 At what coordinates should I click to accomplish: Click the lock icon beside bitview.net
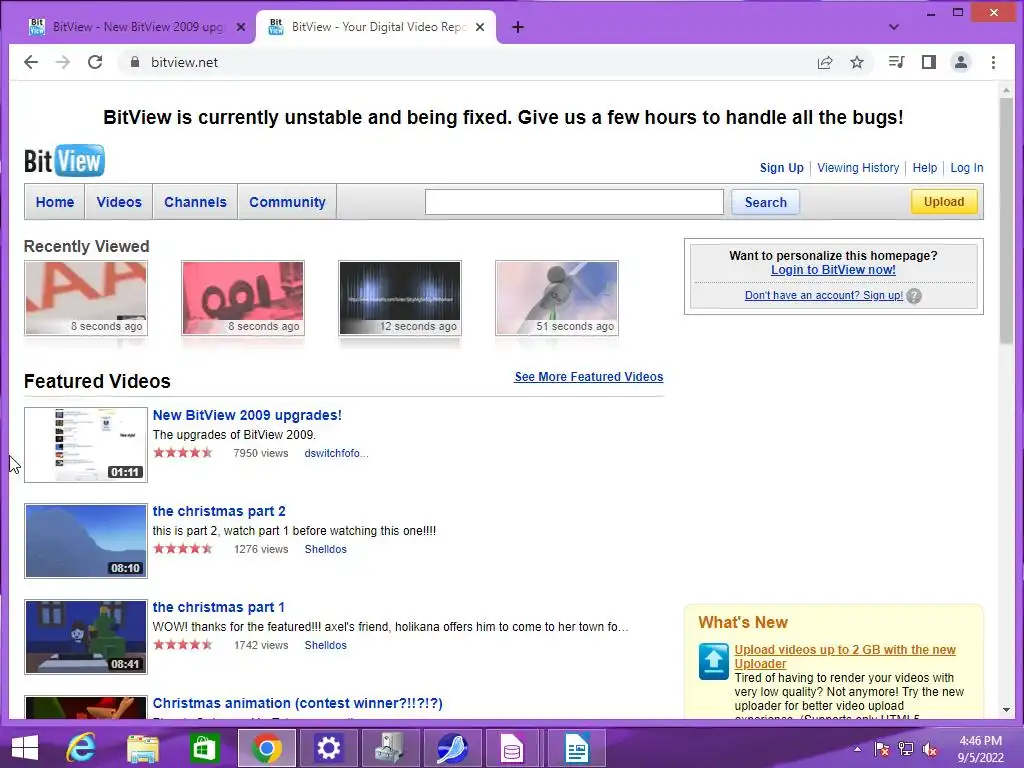pos(135,62)
